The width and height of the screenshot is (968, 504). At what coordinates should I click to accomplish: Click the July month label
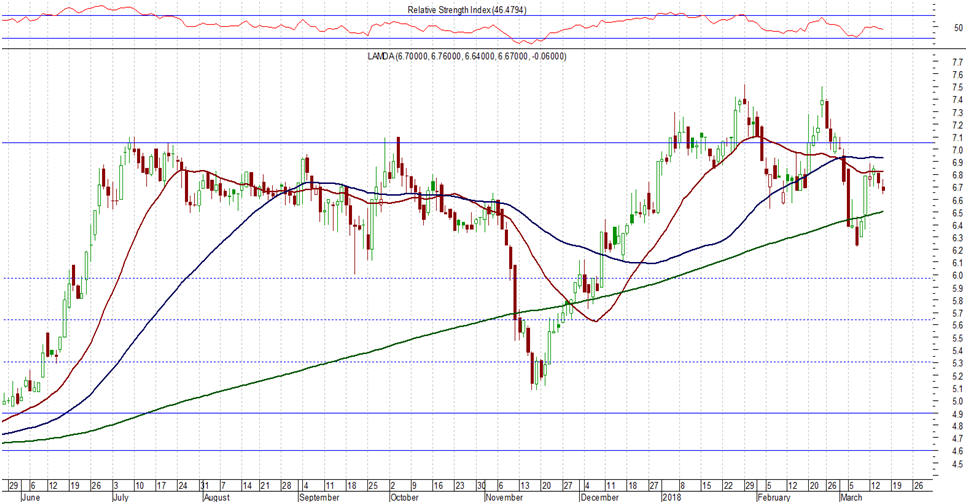pyautogui.click(x=120, y=497)
